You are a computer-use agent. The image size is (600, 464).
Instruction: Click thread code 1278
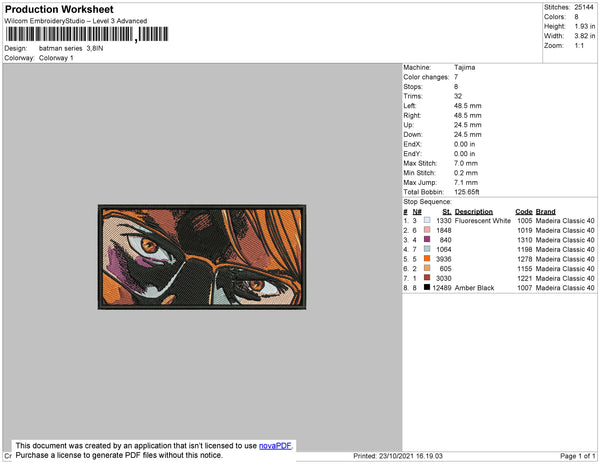click(525, 259)
